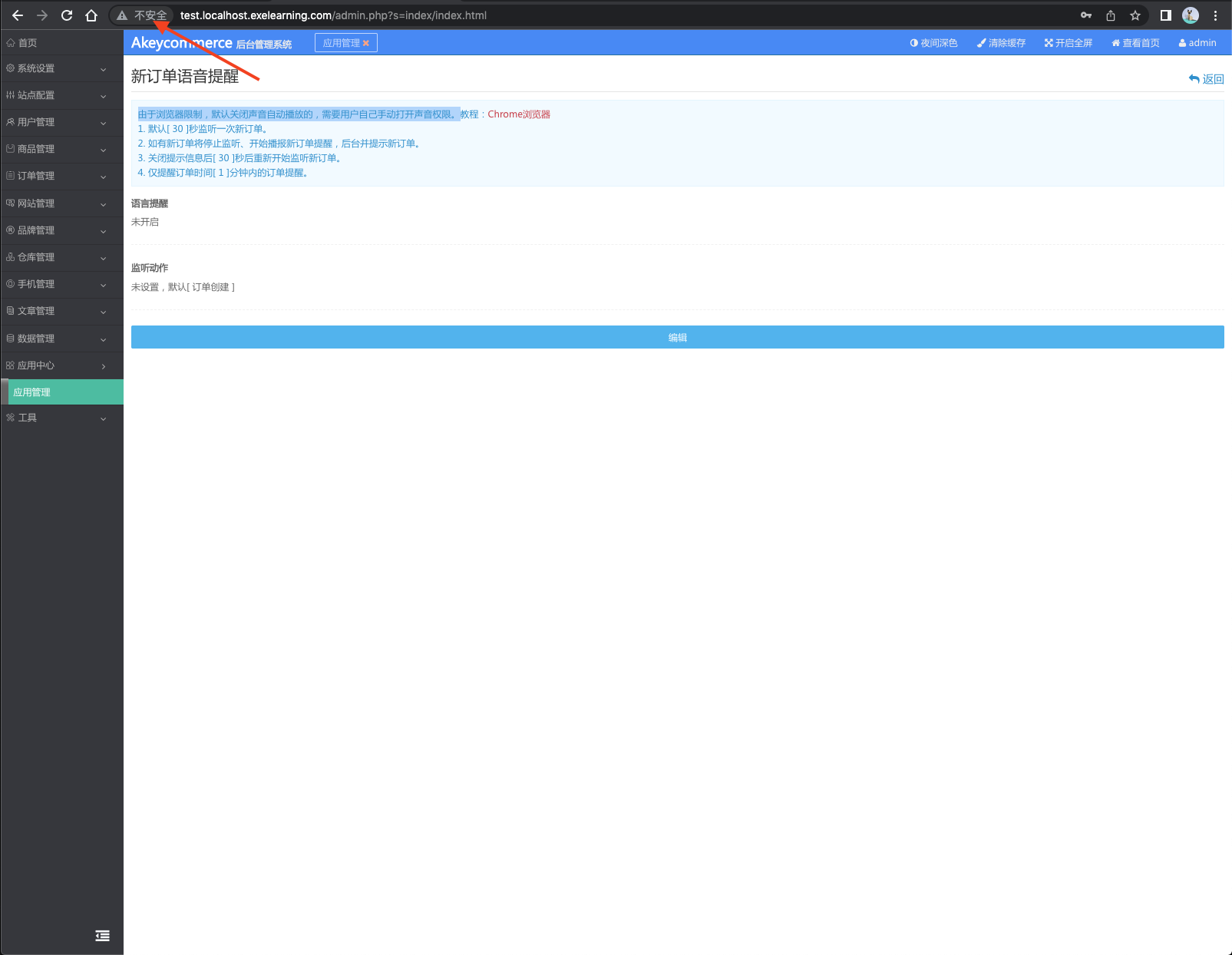The height and width of the screenshot is (955, 1232).
Task: Open Chrome three-dot menu
Action: coord(1215,15)
